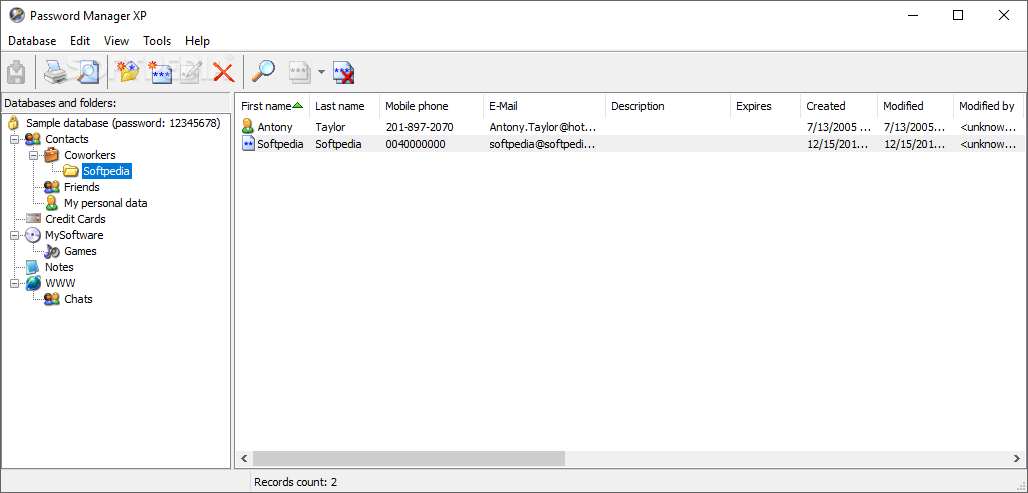This screenshot has height=493, width=1028.
Task: Open the Help menu
Action: [x=197, y=41]
